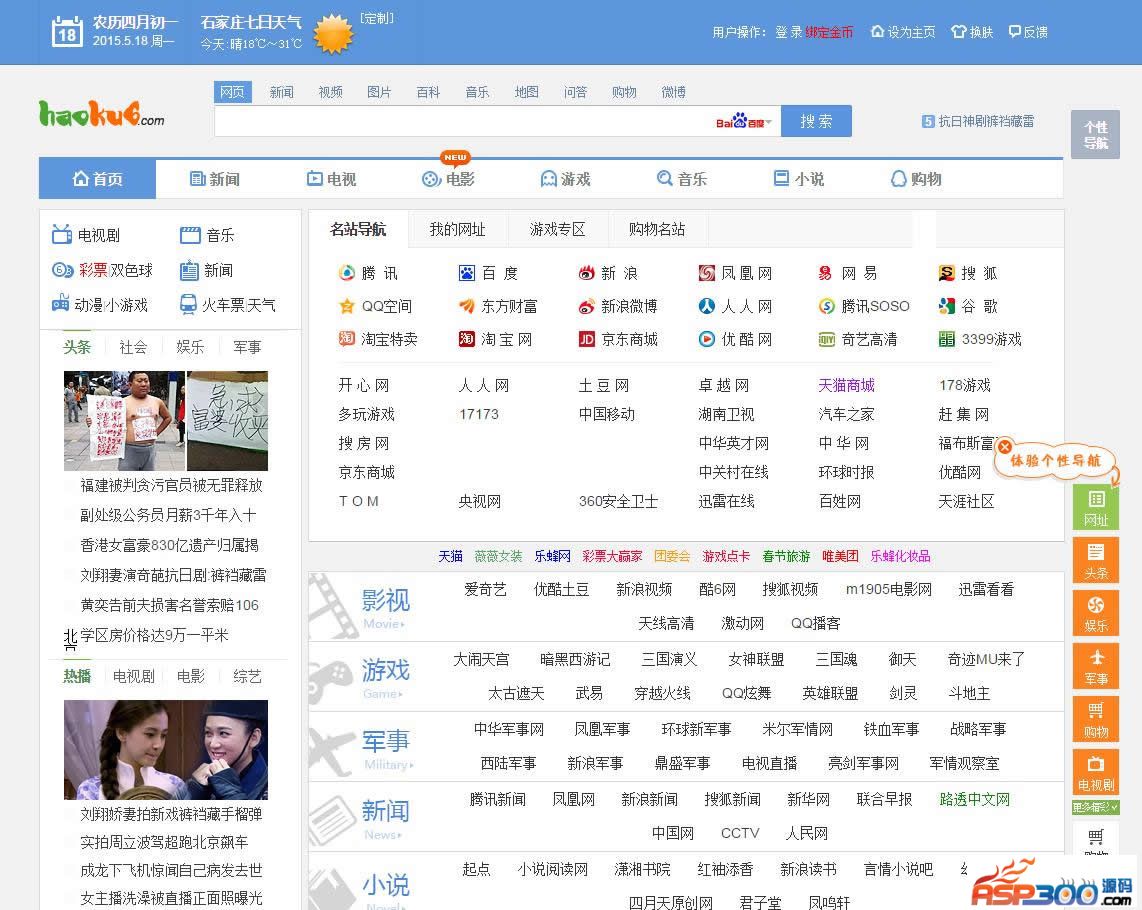
Task: Click inside the search text field
Action: [460, 122]
